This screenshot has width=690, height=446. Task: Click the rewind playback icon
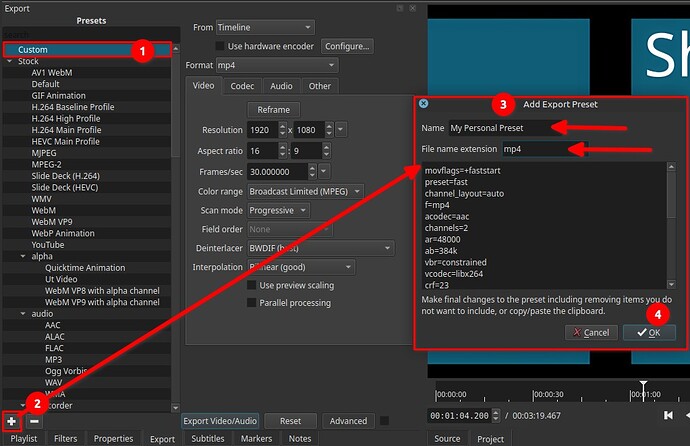click(x=686, y=415)
